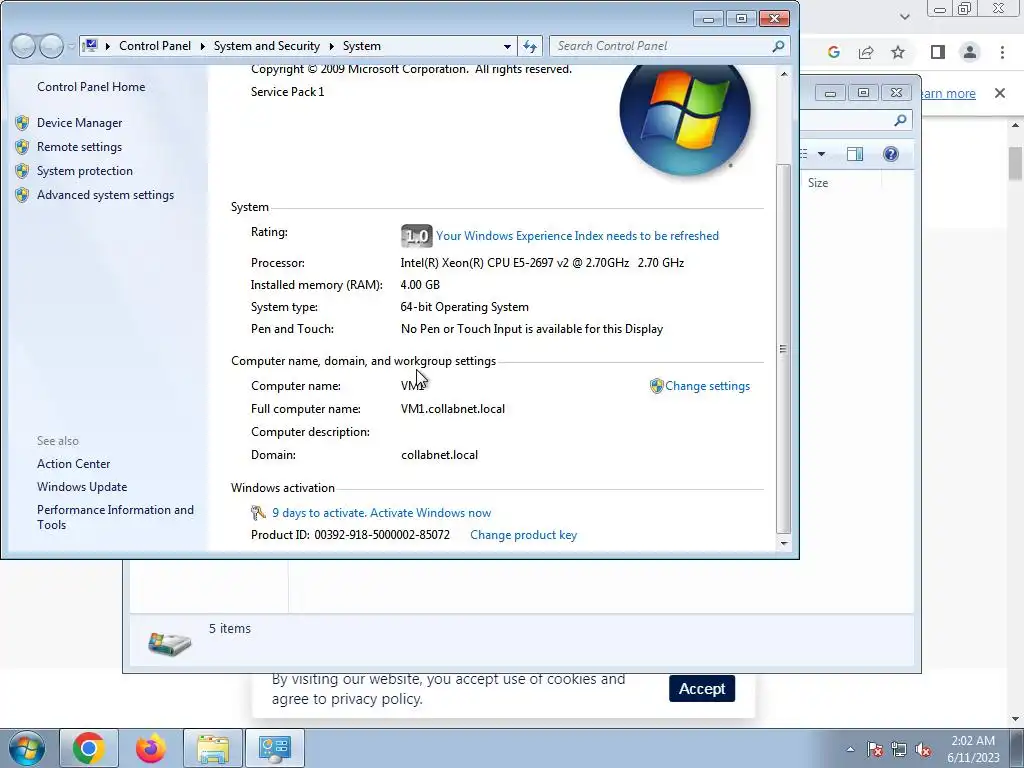
Task: Bookmark this page with the star icon
Action: tap(898, 52)
